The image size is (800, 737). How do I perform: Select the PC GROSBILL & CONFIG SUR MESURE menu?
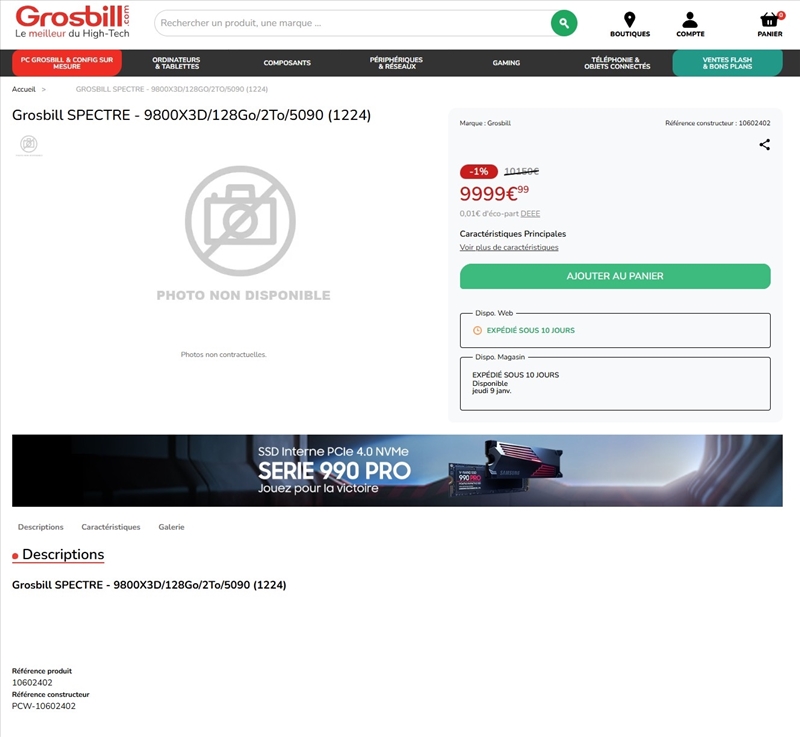(x=66, y=62)
